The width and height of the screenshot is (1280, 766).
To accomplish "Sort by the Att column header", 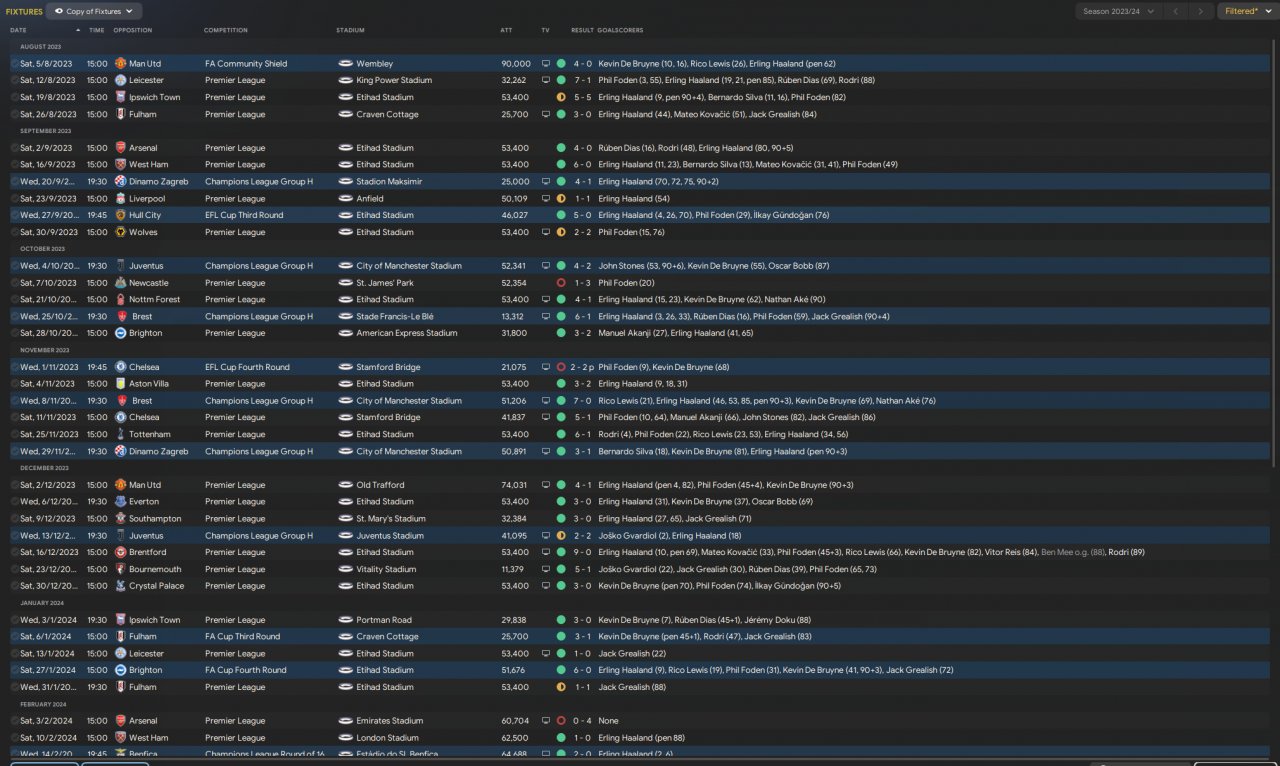I will 506,30.
